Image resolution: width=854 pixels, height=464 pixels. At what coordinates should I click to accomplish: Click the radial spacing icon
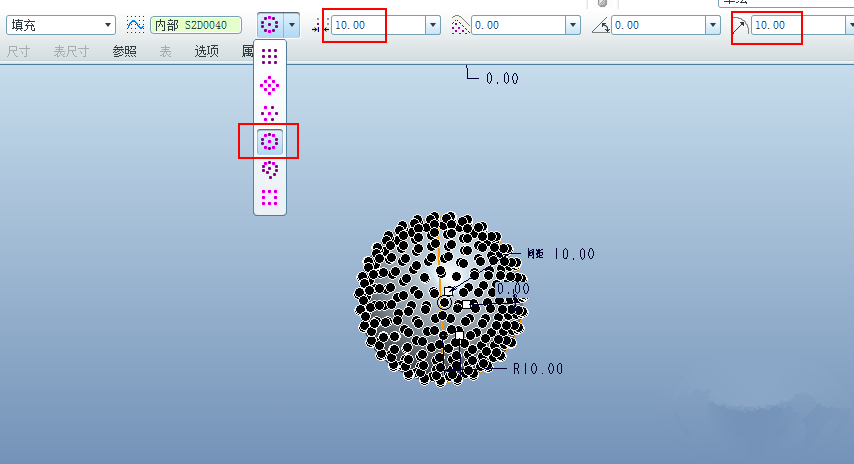[740, 26]
